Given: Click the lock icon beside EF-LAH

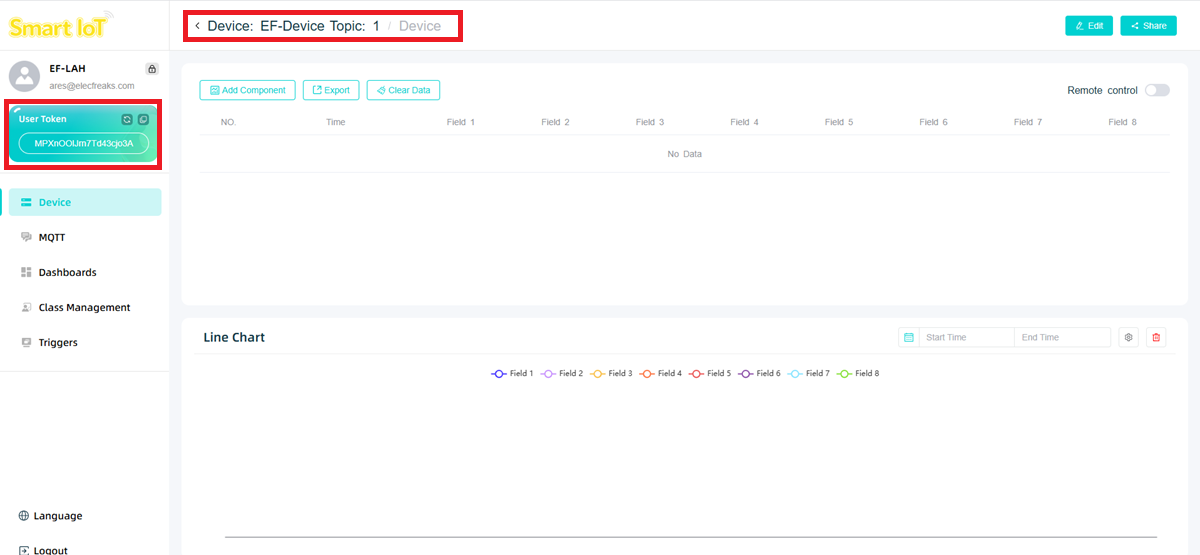Looking at the screenshot, I should click(x=152, y=69).
